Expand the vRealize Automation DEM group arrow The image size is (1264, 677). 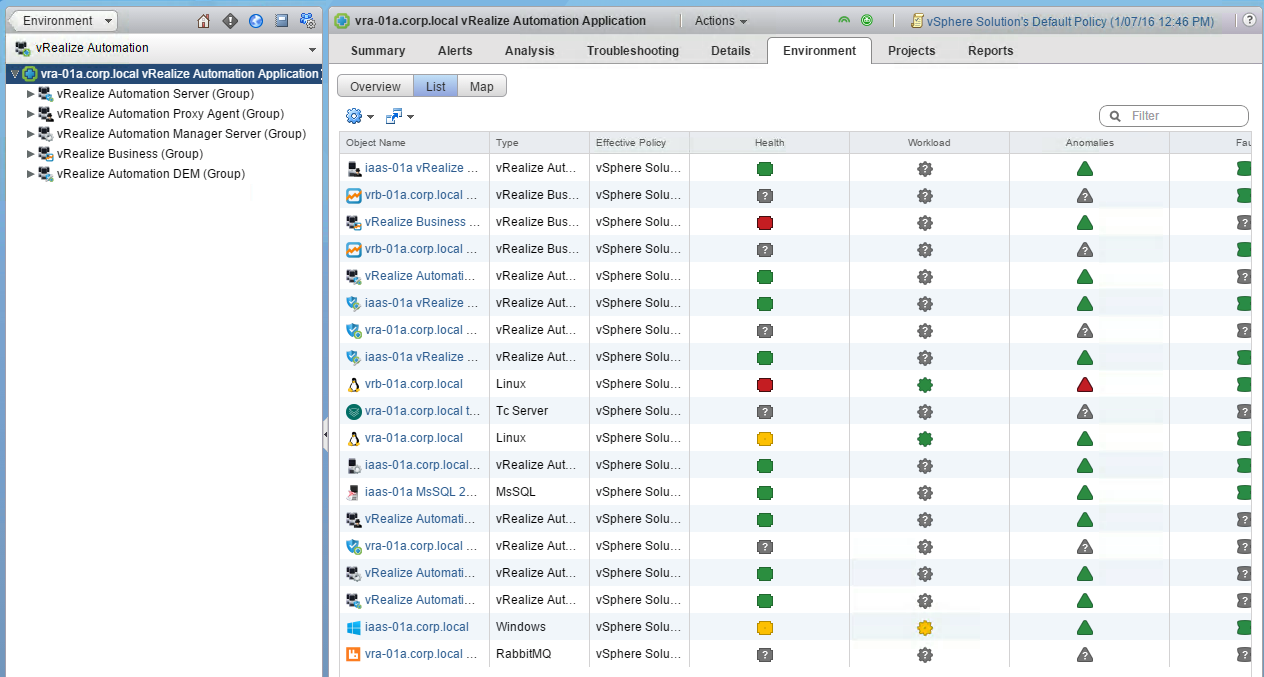click(x=31, y=174)
